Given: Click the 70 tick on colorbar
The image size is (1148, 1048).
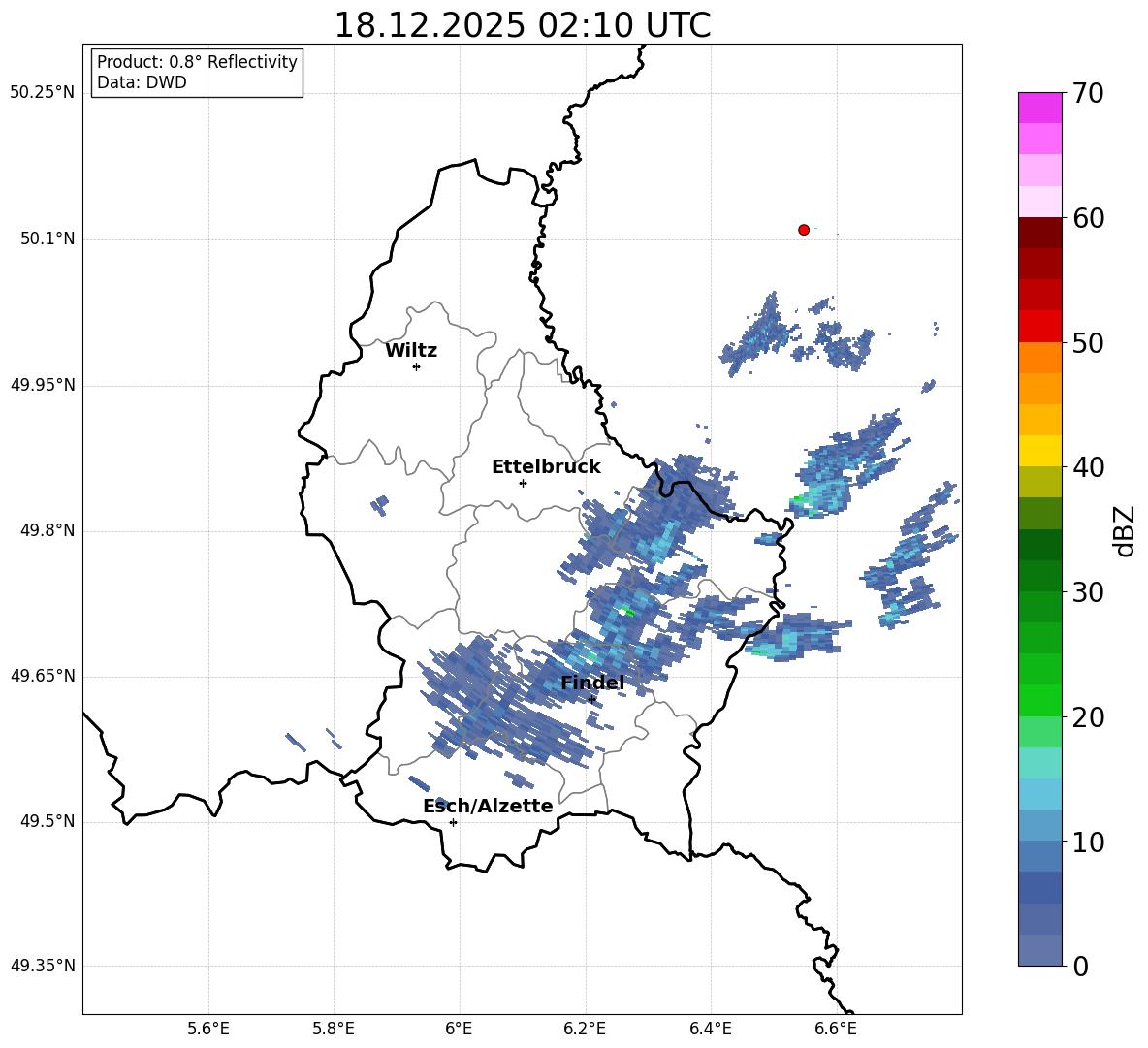Looking at the screenshot, I should point(1088,93).
